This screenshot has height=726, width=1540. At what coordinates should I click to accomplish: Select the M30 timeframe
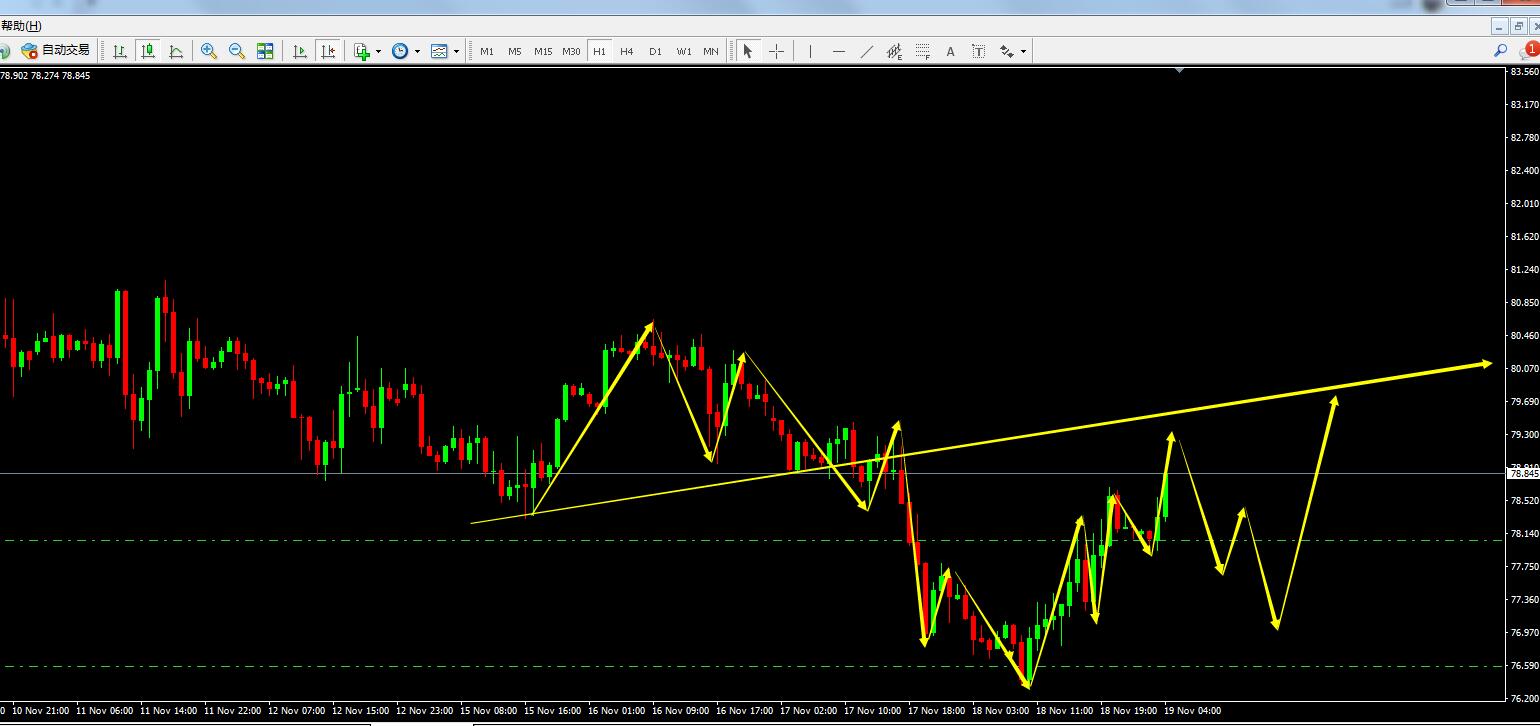571,51
